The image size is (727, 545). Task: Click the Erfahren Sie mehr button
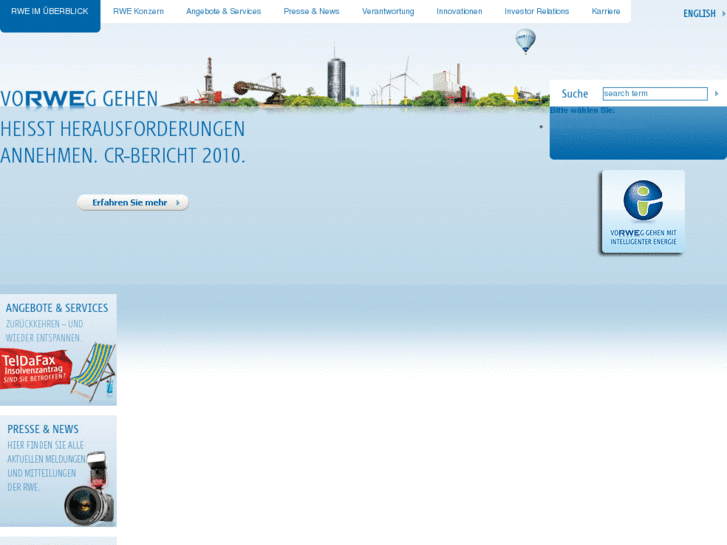click(133, 203)
